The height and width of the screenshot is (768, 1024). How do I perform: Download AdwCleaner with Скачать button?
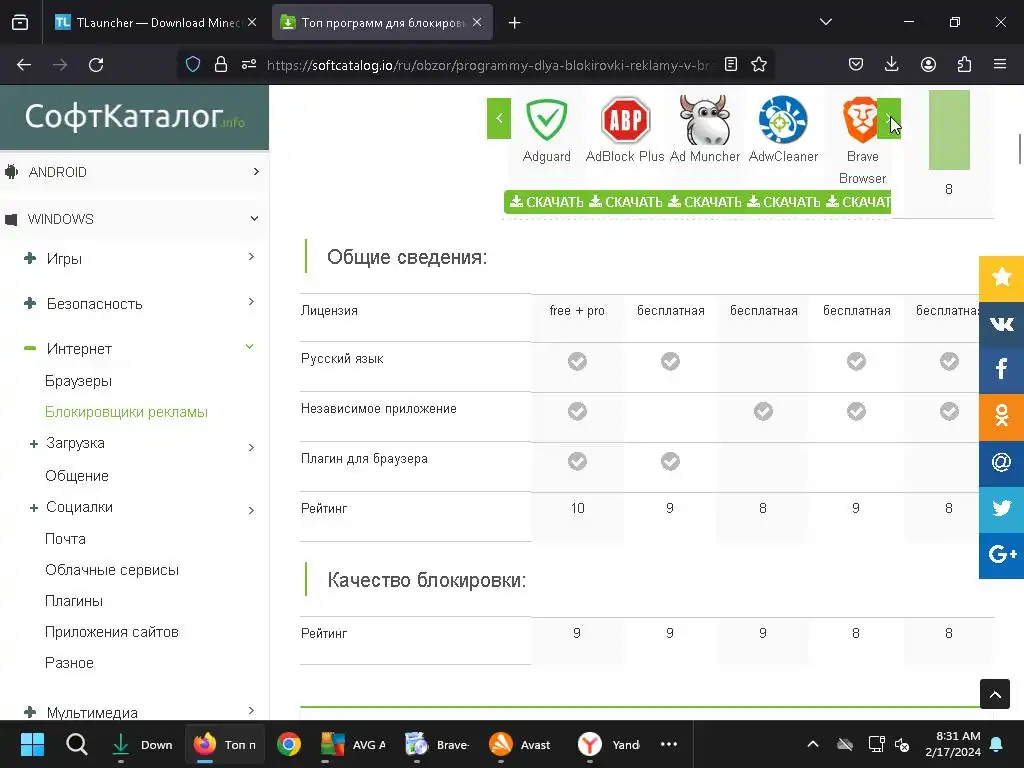(784, 202)
